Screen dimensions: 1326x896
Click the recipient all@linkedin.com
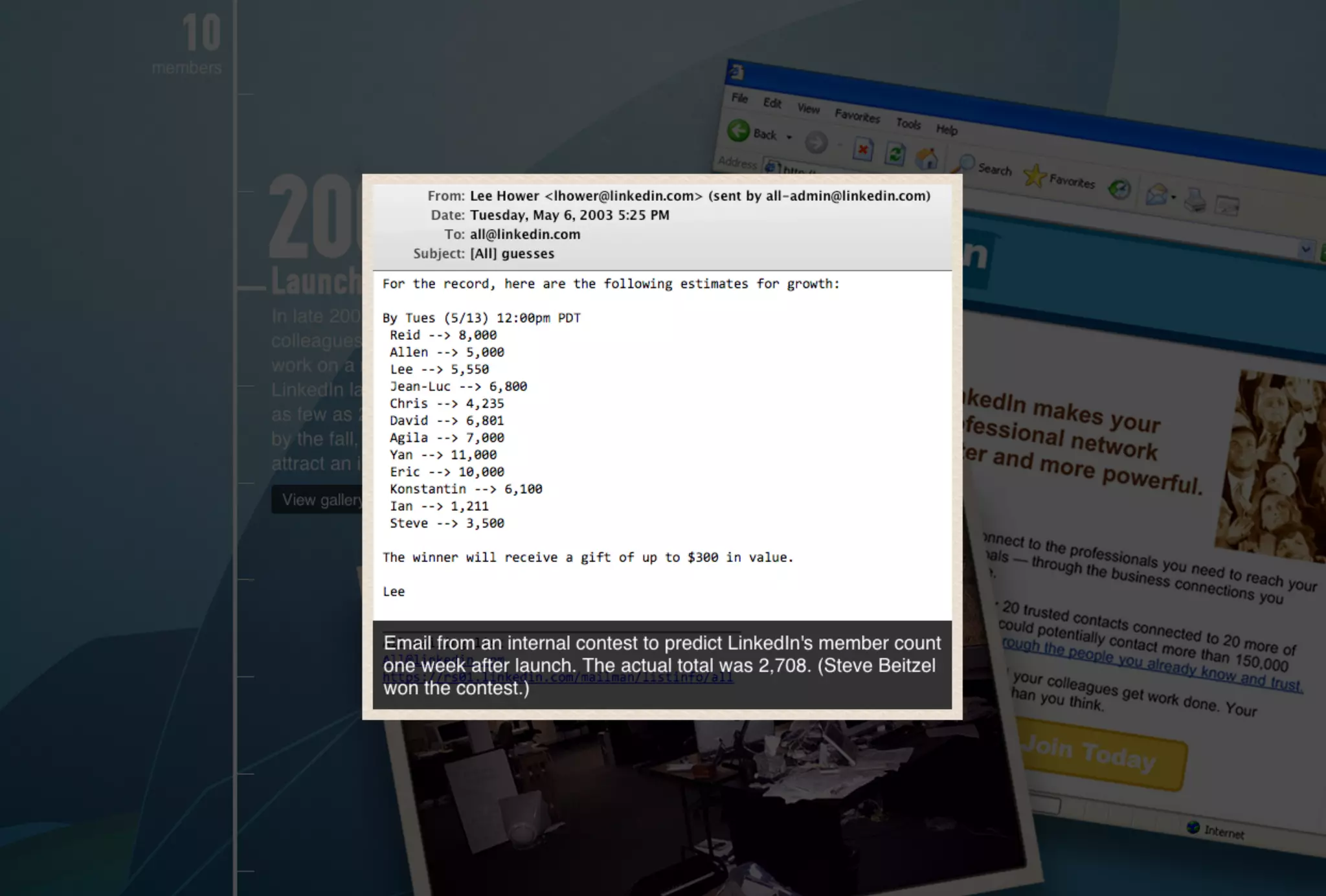tap(525, 234)
